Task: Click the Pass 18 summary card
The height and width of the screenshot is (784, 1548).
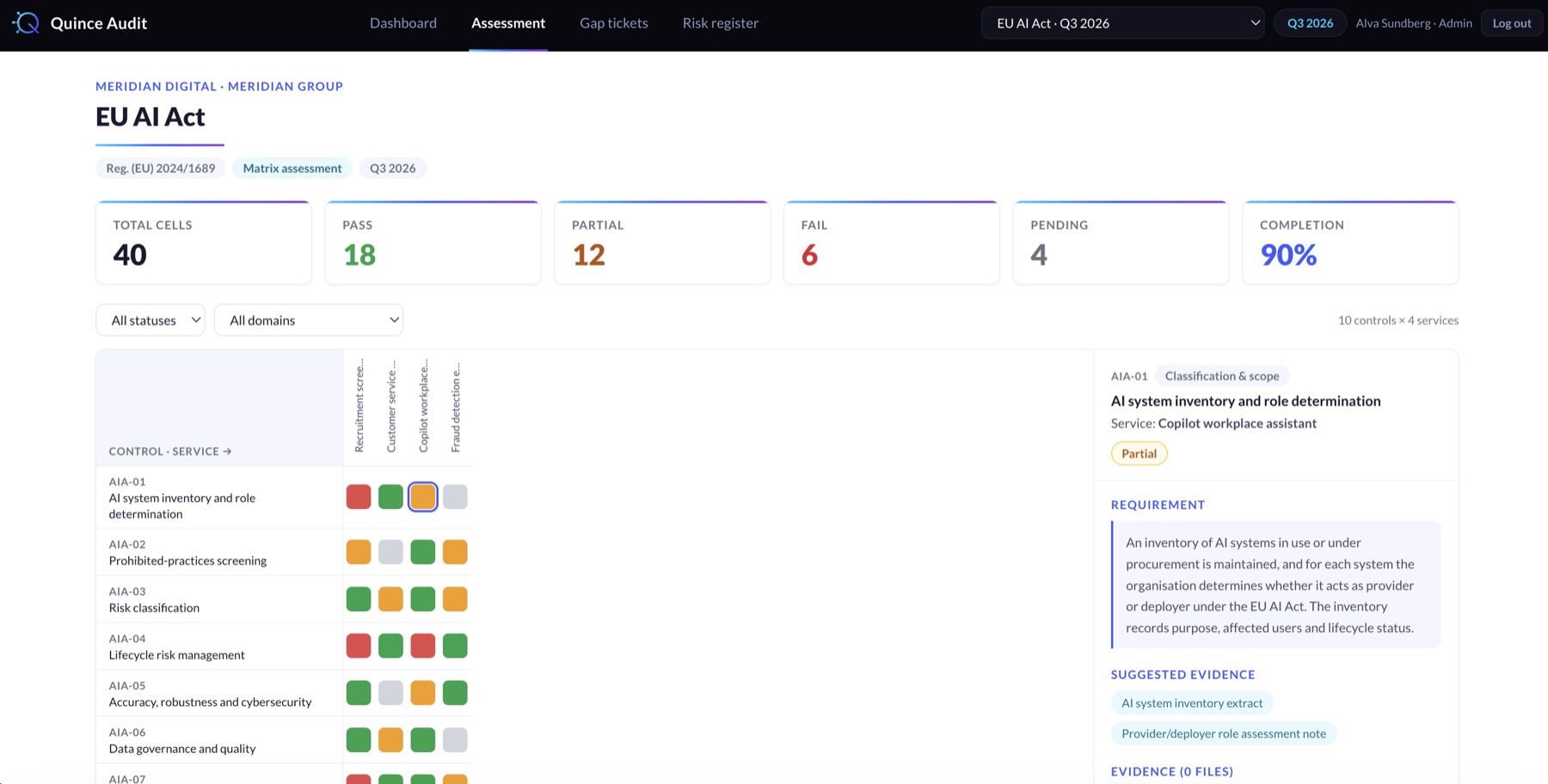Action: [x=433, y=242]
